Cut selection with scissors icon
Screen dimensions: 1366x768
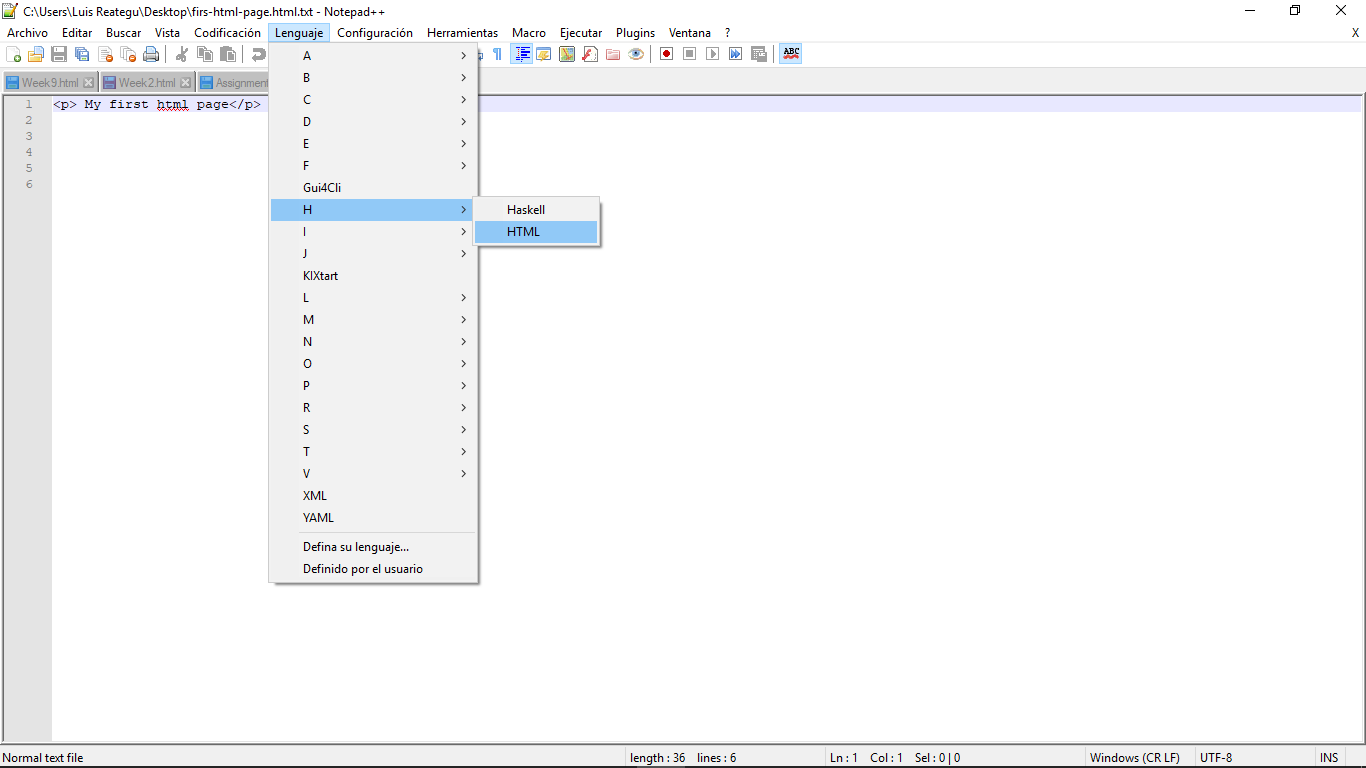(x=182, y=54)
